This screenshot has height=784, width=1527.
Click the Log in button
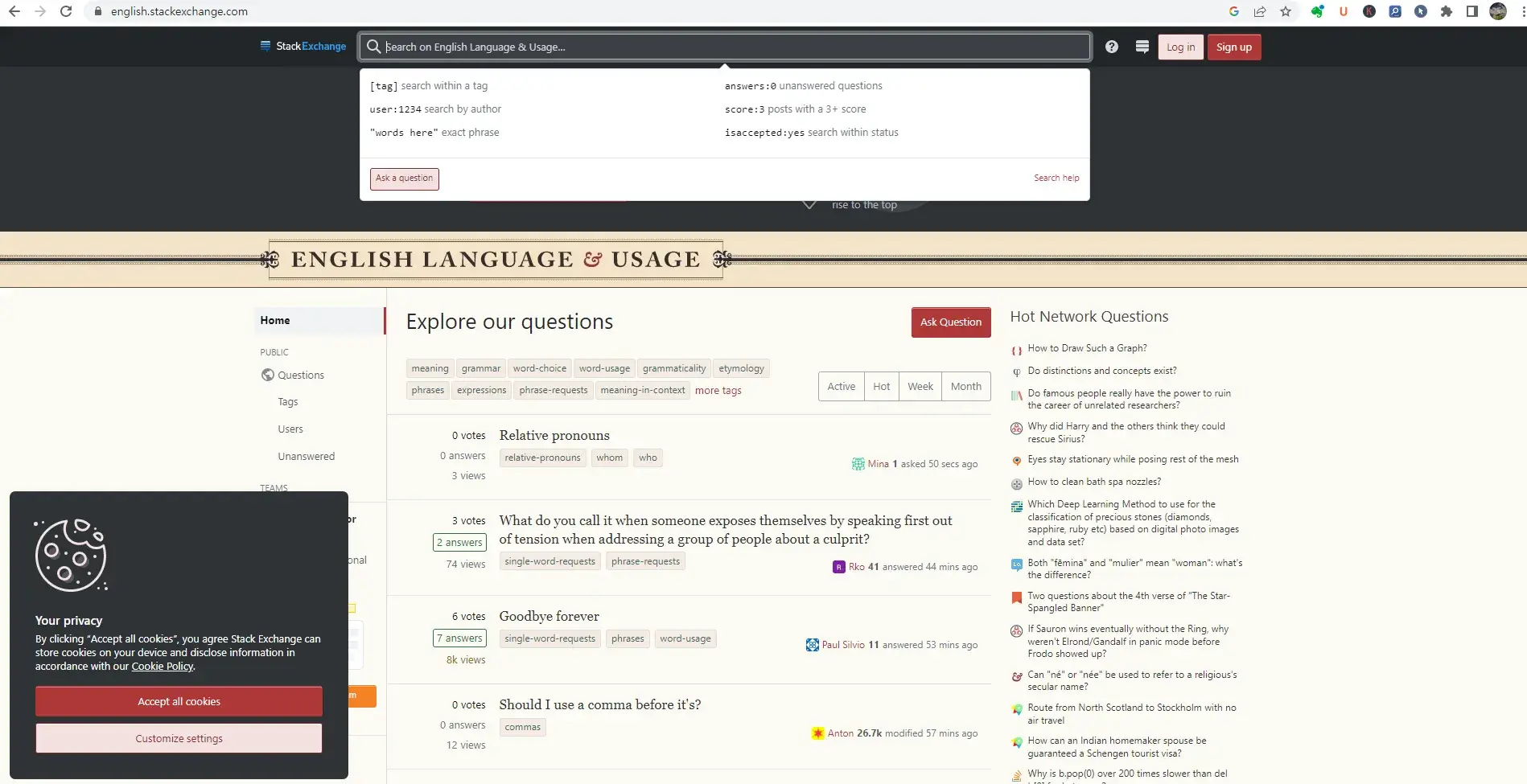1181,47
